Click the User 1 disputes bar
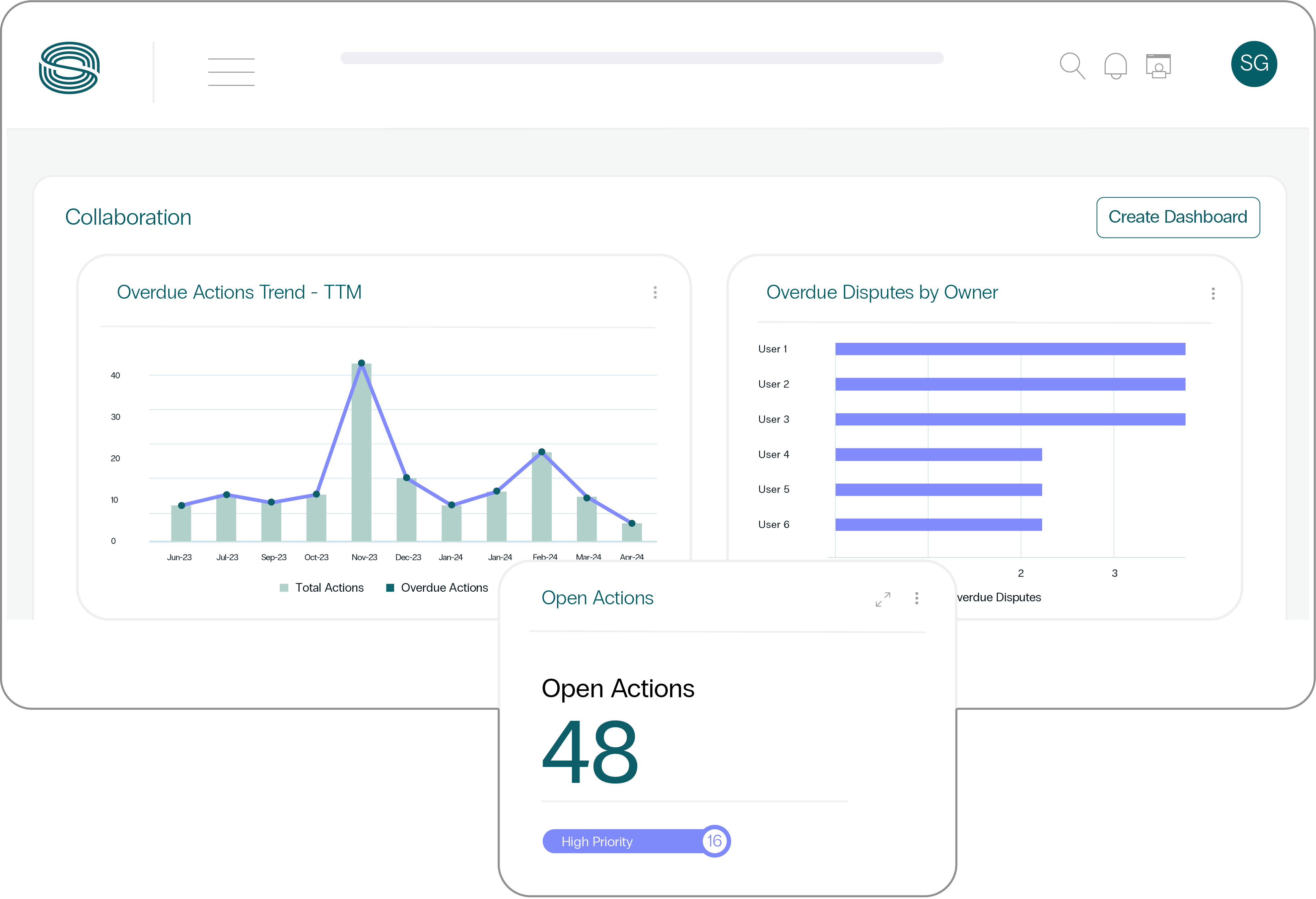This screenshot has width=1316, height=899. (1010, 349)
